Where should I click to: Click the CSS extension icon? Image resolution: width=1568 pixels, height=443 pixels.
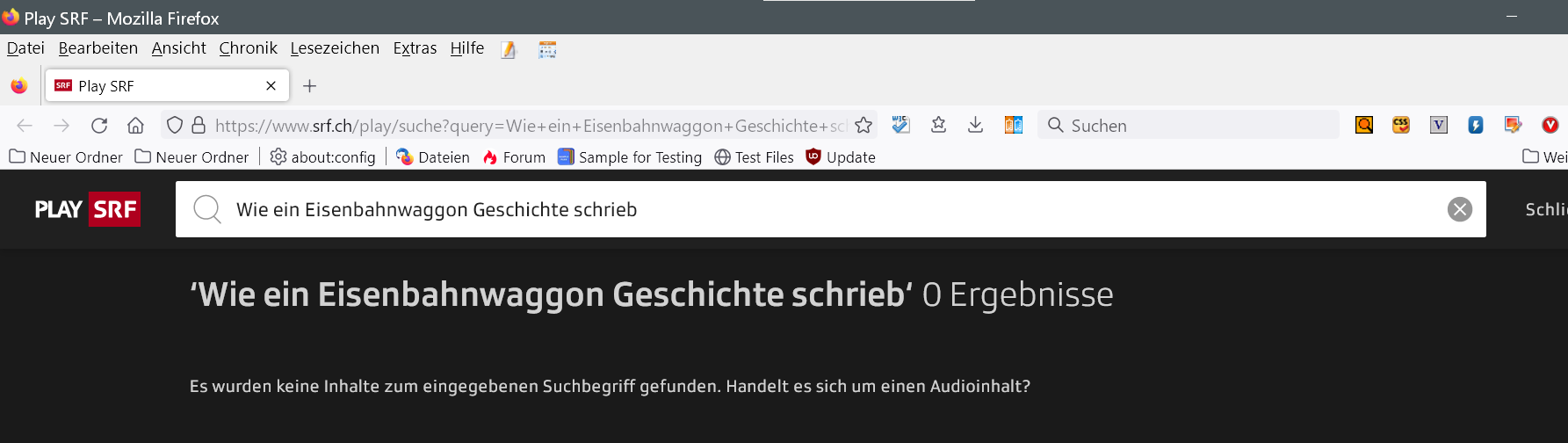[1401, 126]
